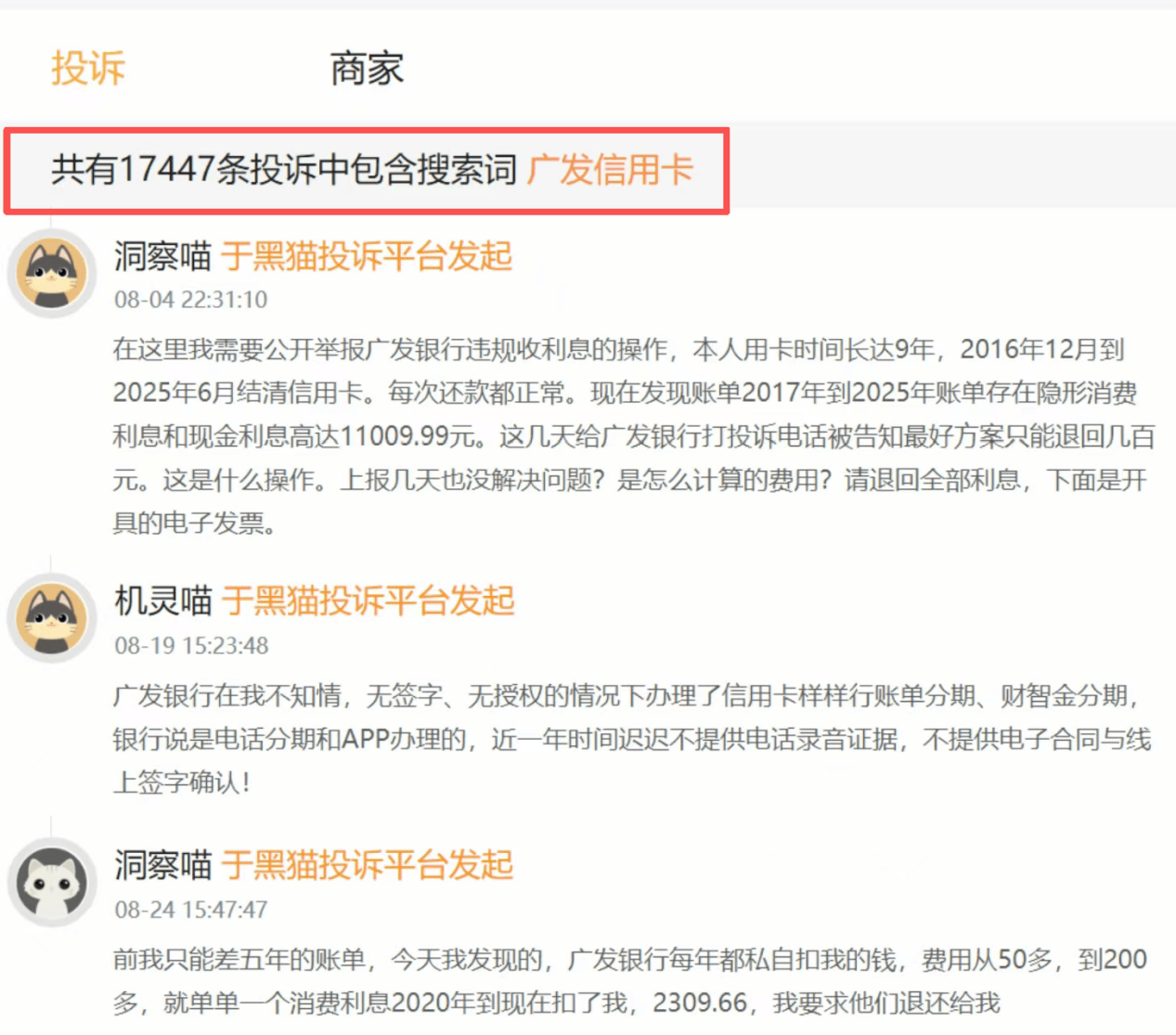Image resolution: width=1176 pixels, height=1035 pixels.
Task: Click the number 17447 in the results header
Action: click(167, 170)
